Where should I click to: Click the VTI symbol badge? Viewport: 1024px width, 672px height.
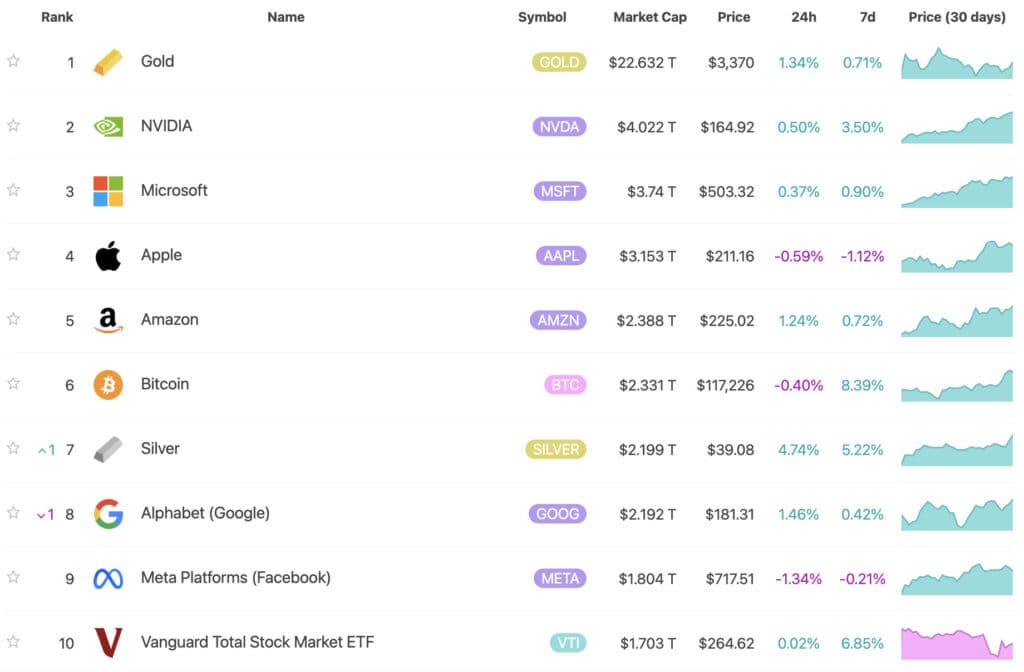tap(568, 643)
